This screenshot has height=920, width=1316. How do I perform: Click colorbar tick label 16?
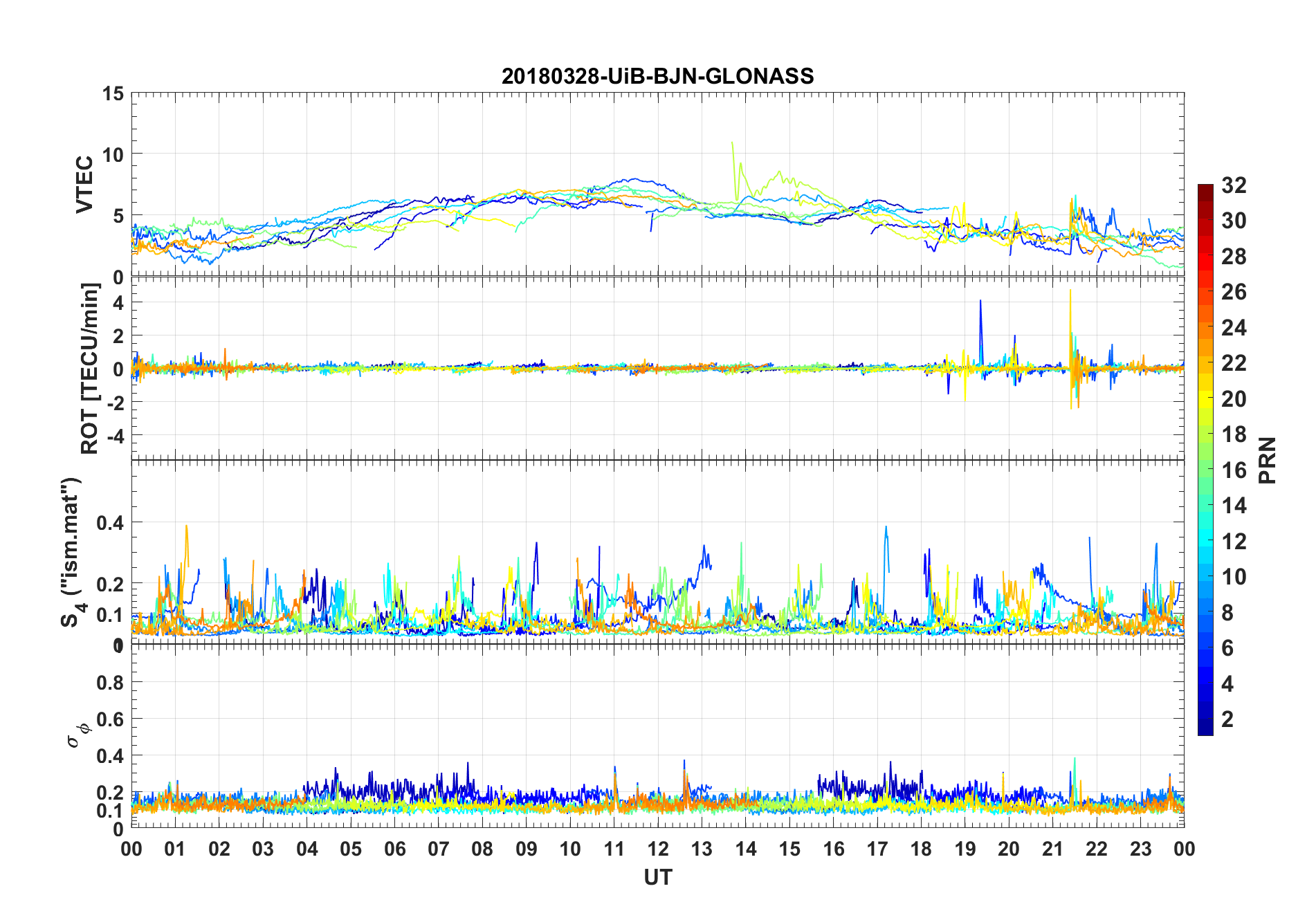coord(1234,470)
